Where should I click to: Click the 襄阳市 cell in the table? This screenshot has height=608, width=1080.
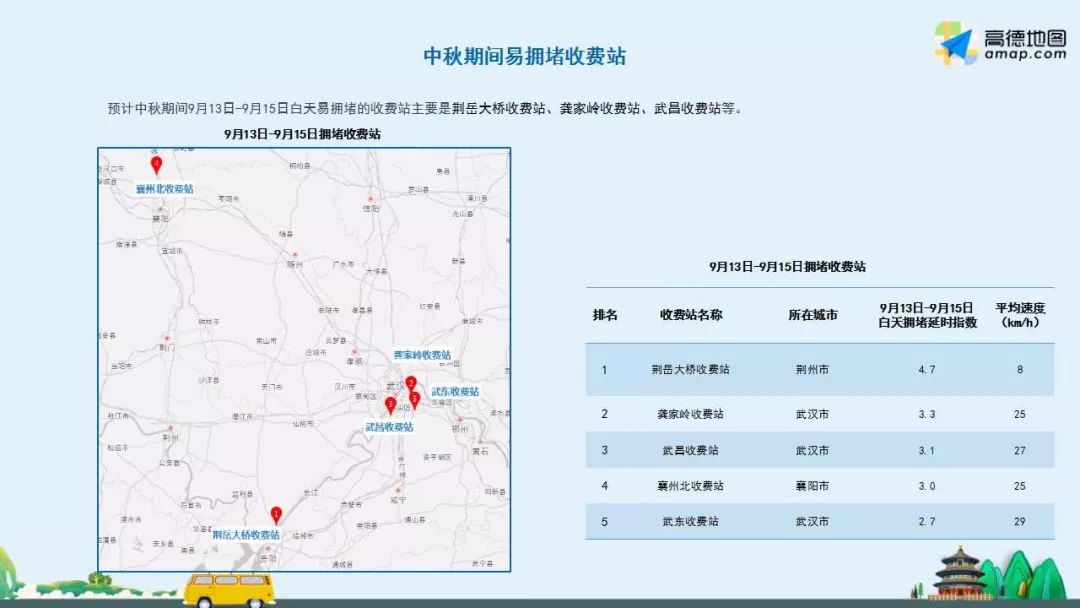pos(811,486)
